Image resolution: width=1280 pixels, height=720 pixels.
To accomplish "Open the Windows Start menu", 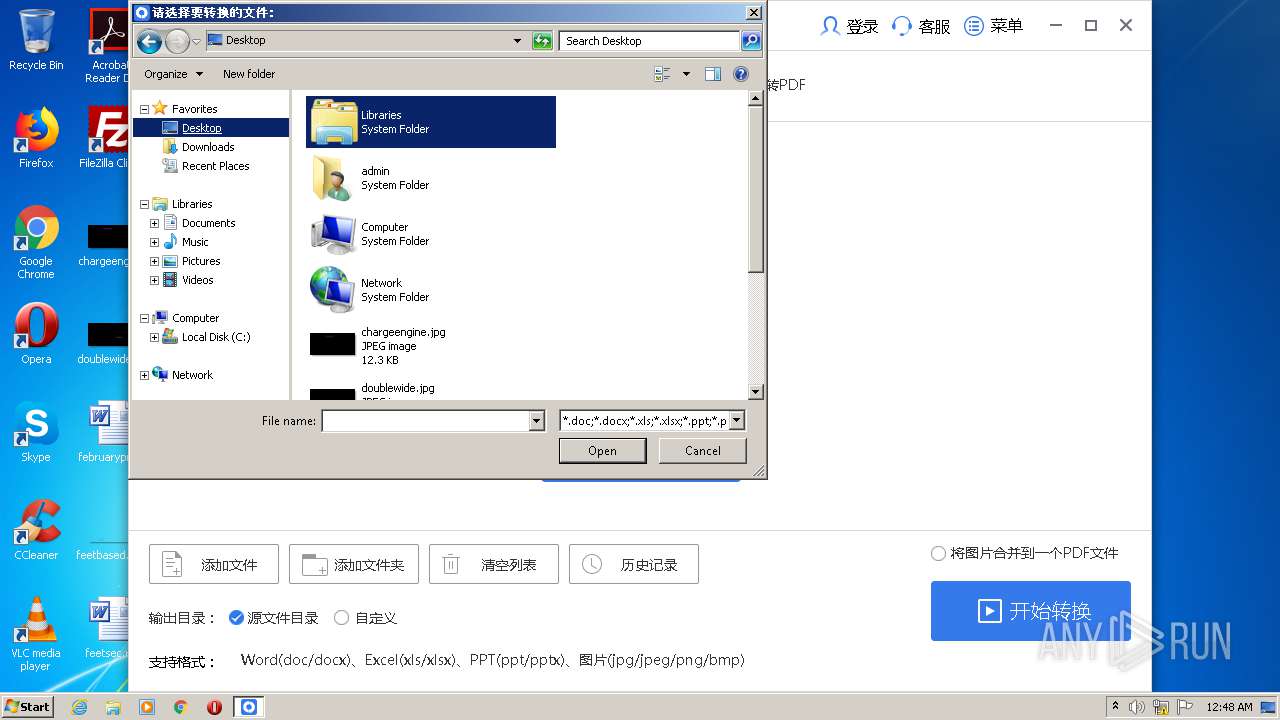I will point(28,707).
